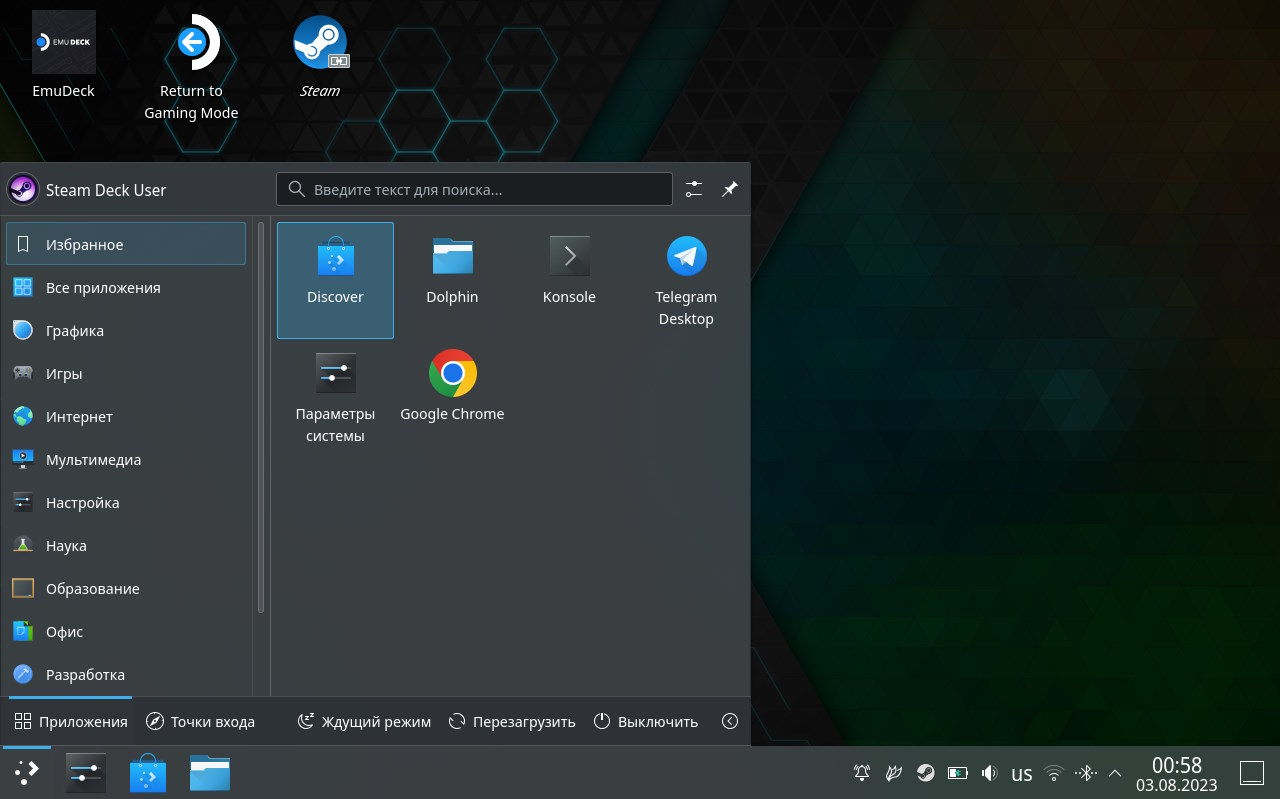Switch the us keyboard layout indicator

[1022, 773]
